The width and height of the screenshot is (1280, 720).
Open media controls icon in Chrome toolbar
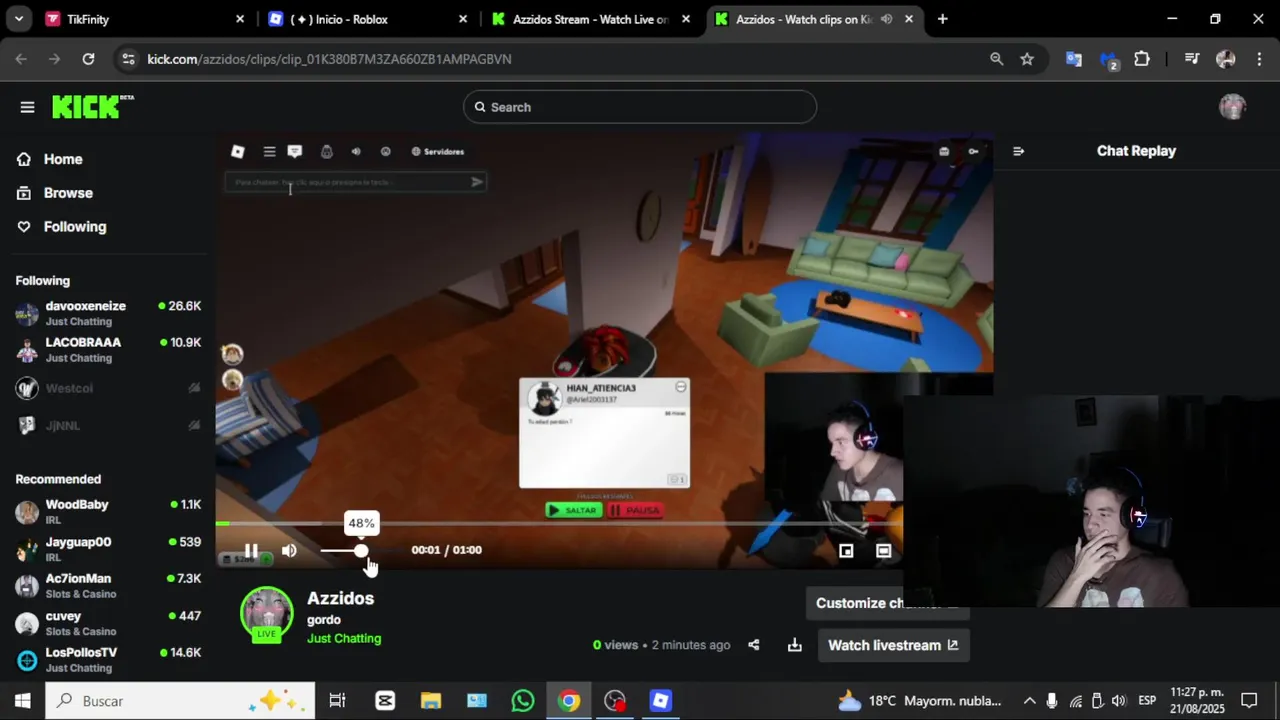click(1191, 59)
